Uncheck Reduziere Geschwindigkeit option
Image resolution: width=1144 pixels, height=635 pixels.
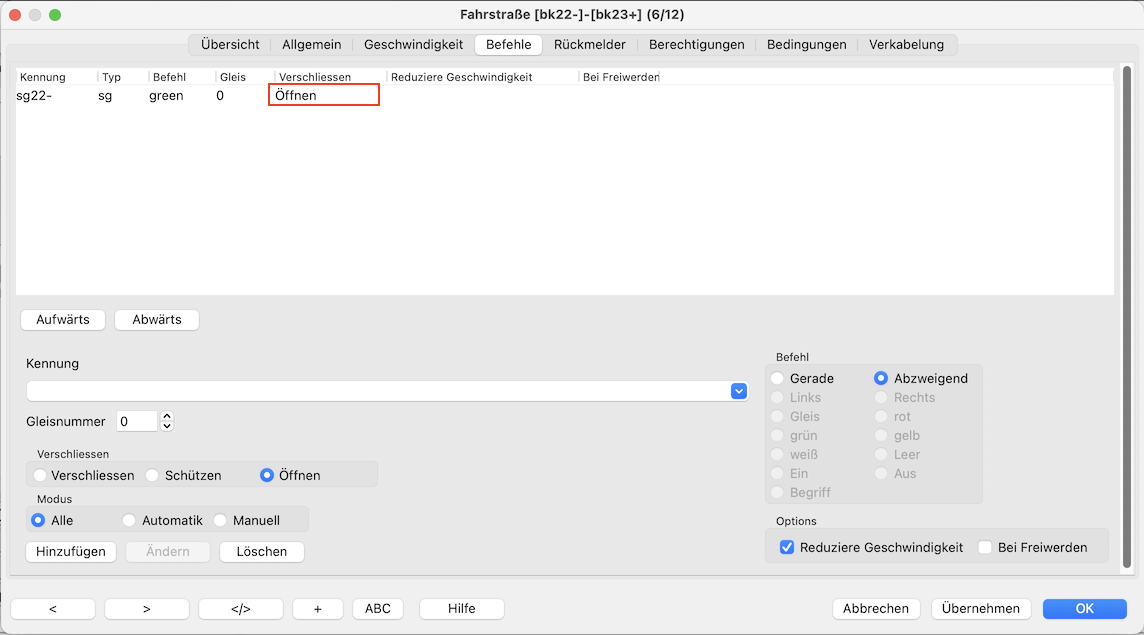[787, 547]
